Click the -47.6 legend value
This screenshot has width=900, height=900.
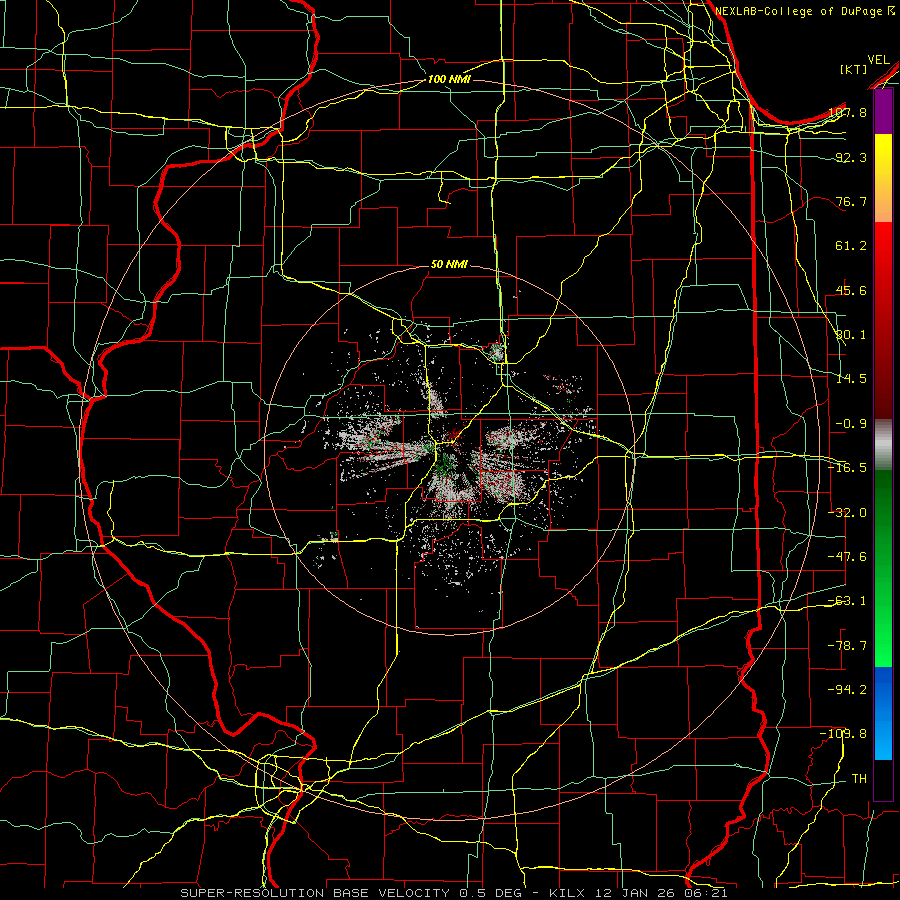847,557
